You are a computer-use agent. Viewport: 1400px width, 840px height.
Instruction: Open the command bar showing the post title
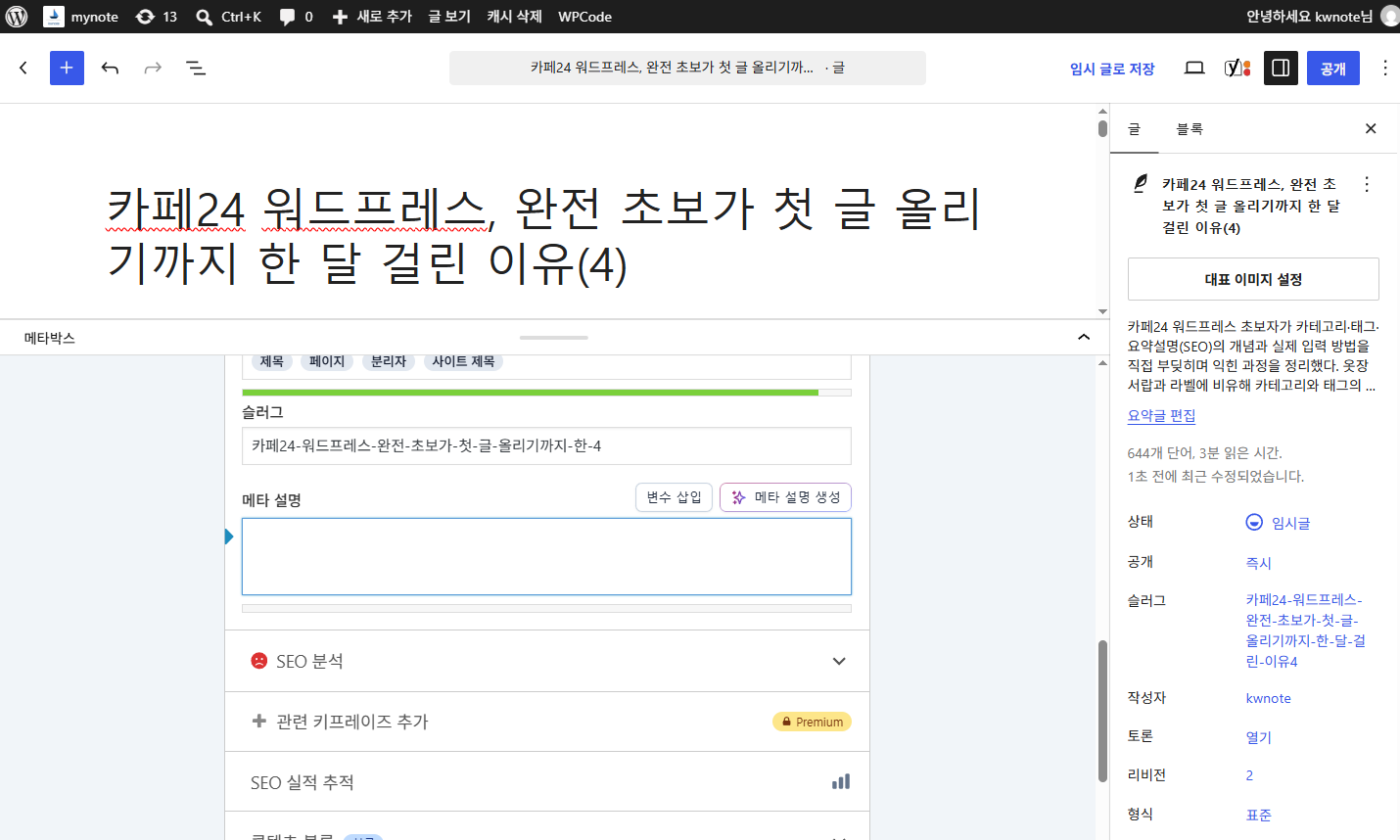click(x=687, y=68)
